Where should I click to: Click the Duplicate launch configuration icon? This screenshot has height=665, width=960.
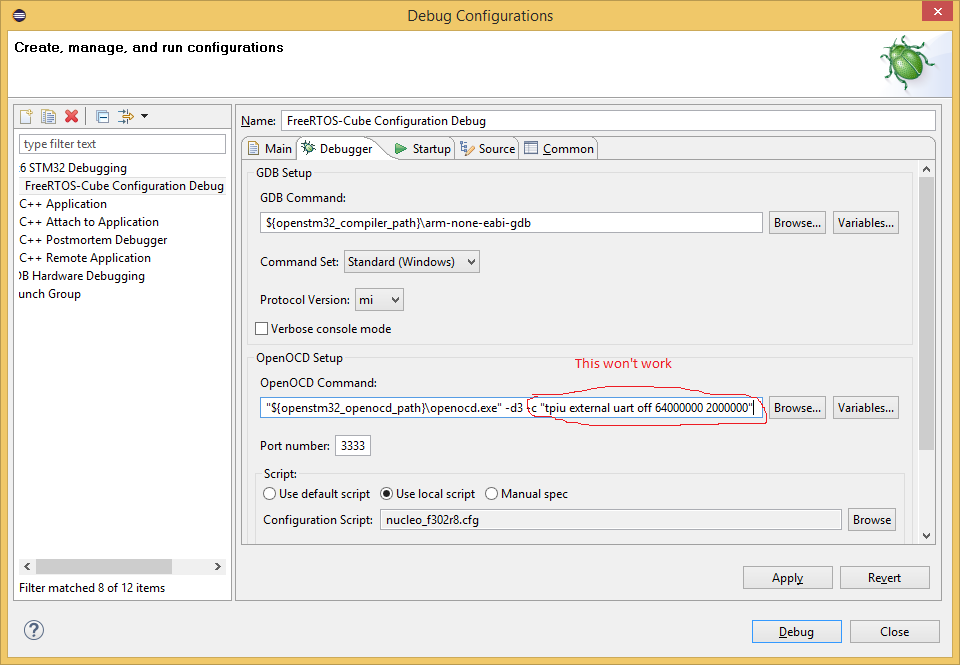click(x=49, y=117)
